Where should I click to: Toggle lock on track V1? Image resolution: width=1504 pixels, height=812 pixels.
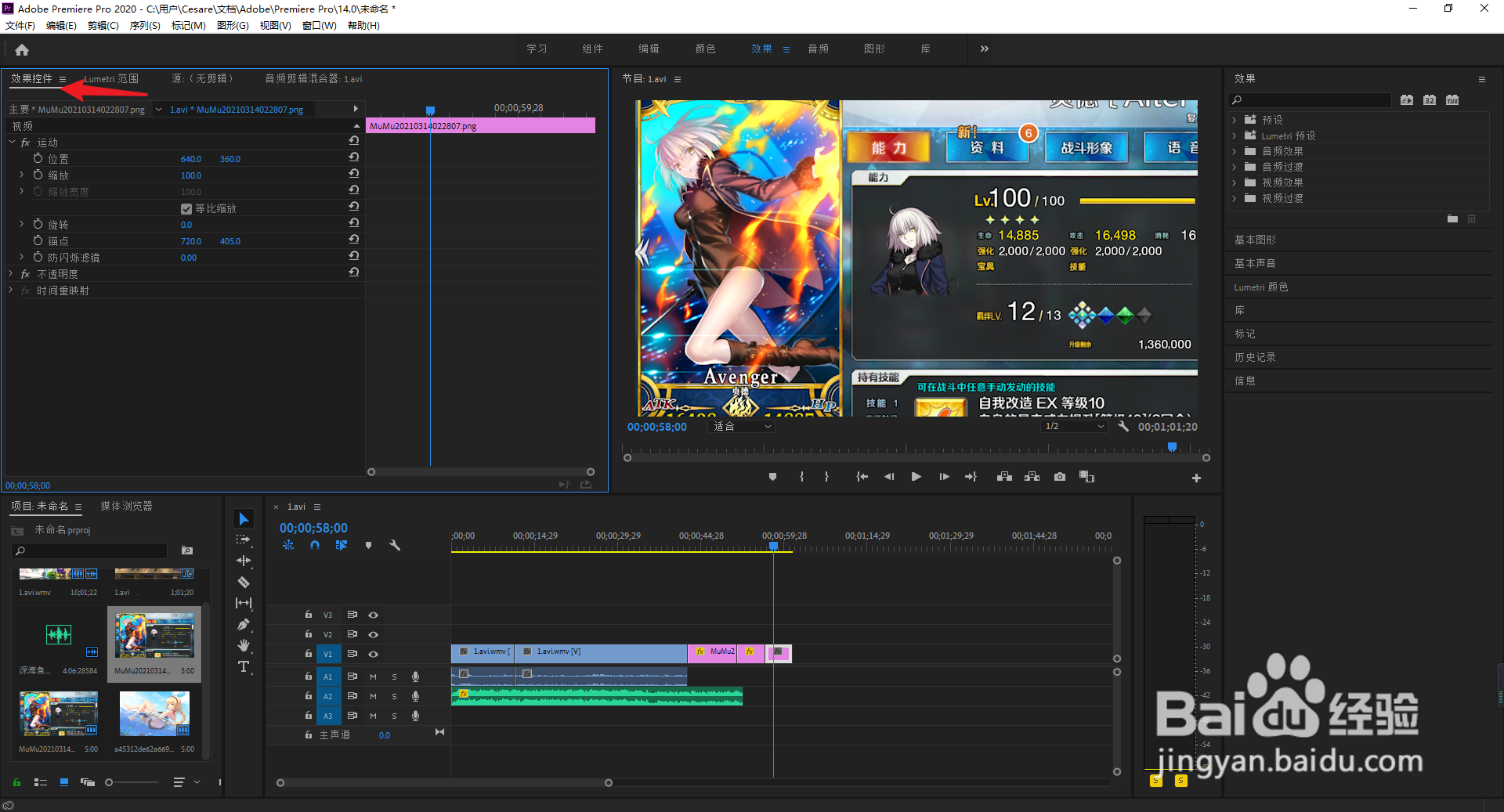[x=309, y=653]
